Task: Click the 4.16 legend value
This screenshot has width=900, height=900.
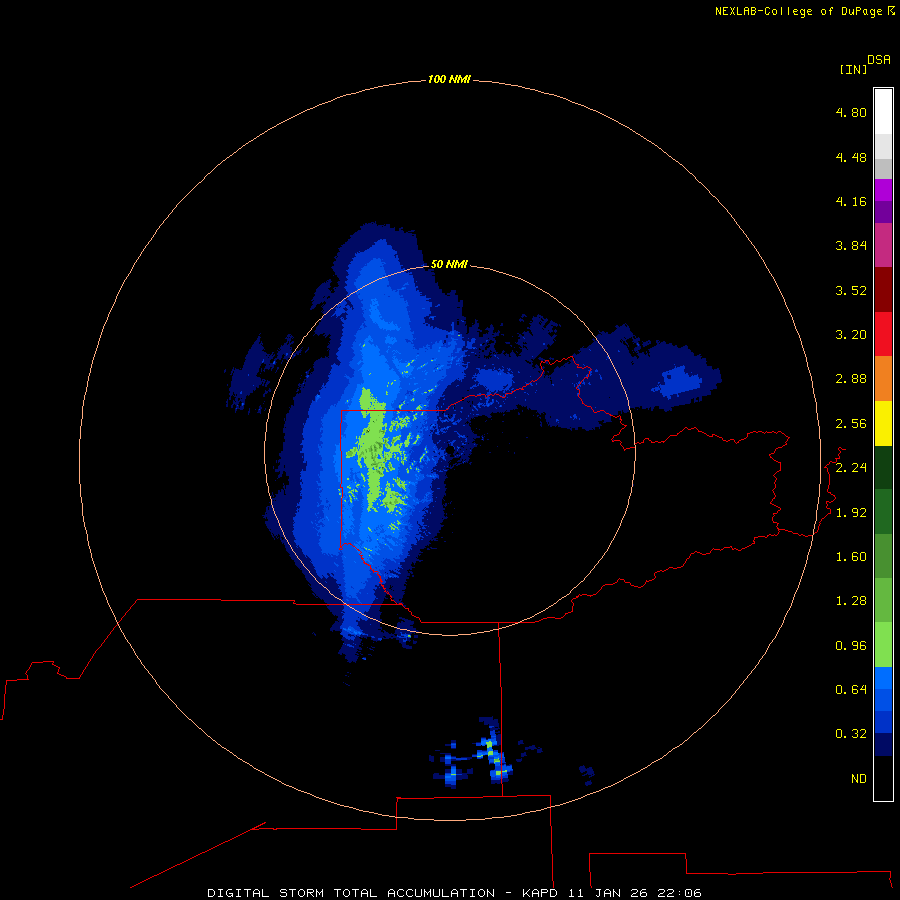Action: pos(851,201)
